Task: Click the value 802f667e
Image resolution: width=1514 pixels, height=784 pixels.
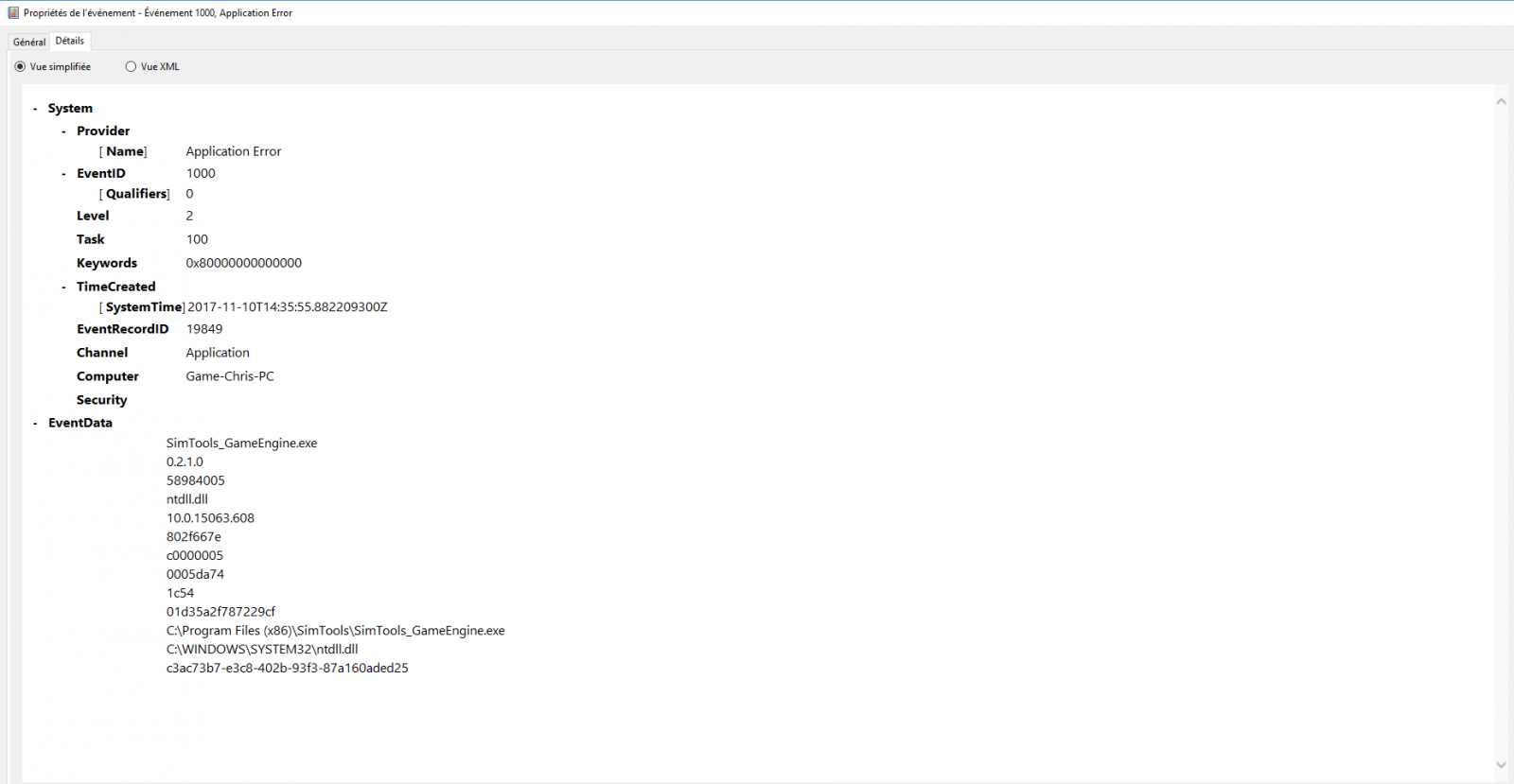Action: click(194, 536)
